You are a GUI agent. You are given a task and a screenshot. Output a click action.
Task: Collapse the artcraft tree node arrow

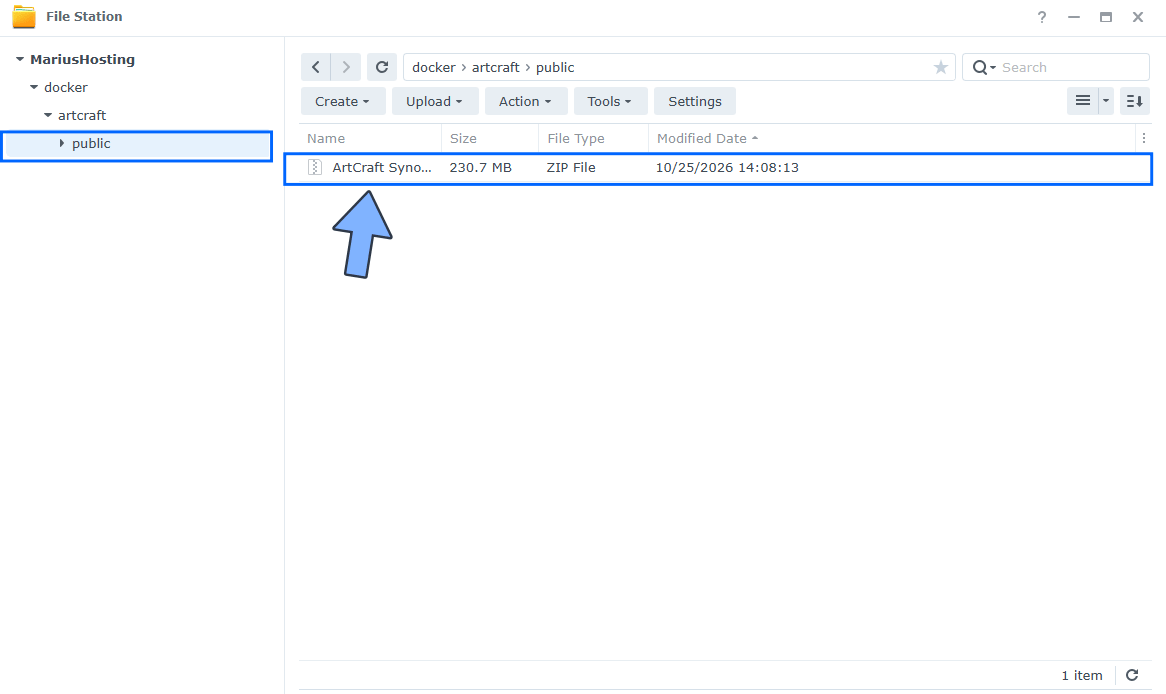(x=48, y=115)
